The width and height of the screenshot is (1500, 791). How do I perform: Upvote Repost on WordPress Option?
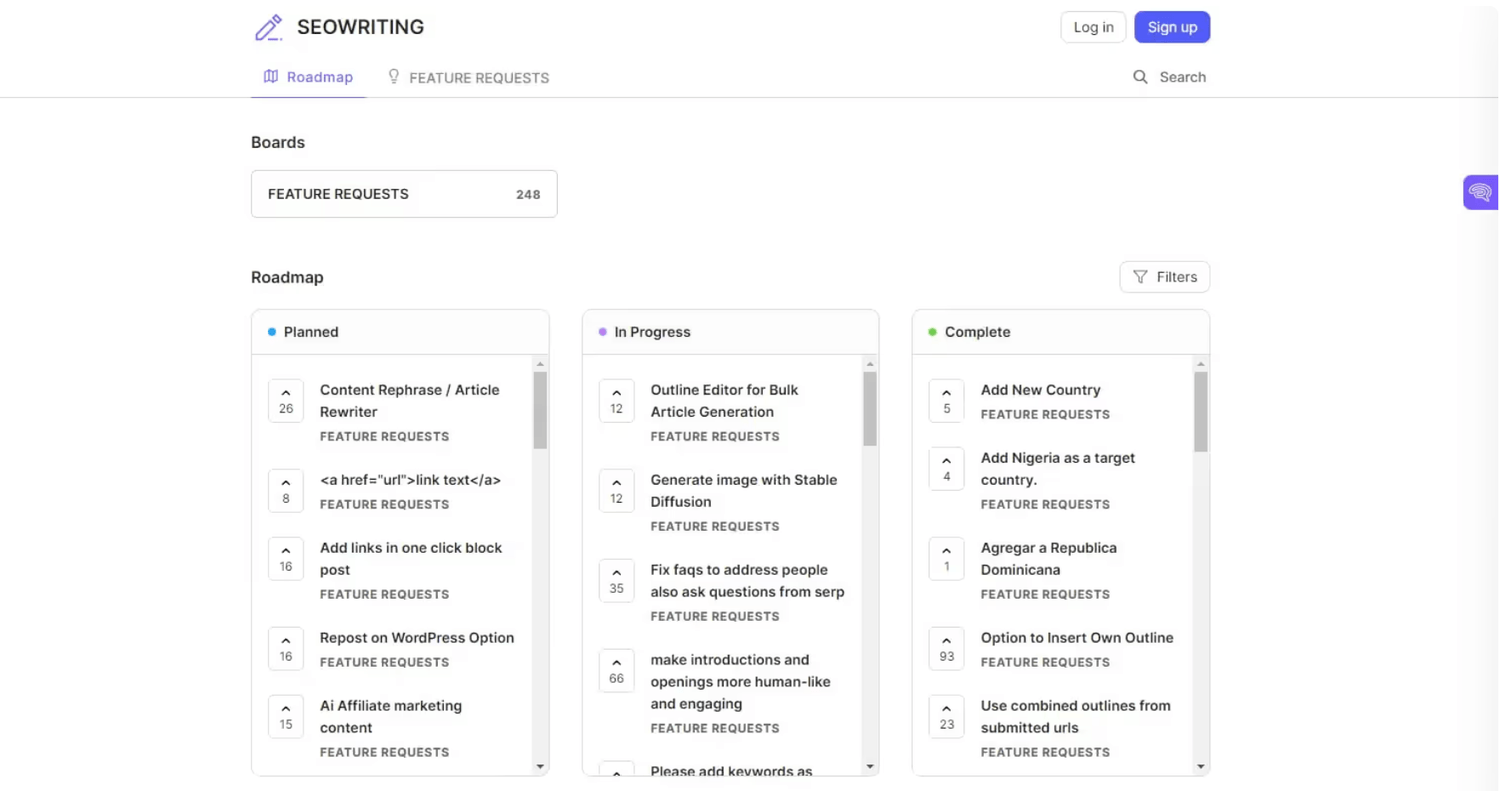pyautogui.click(x=286, y=648)
